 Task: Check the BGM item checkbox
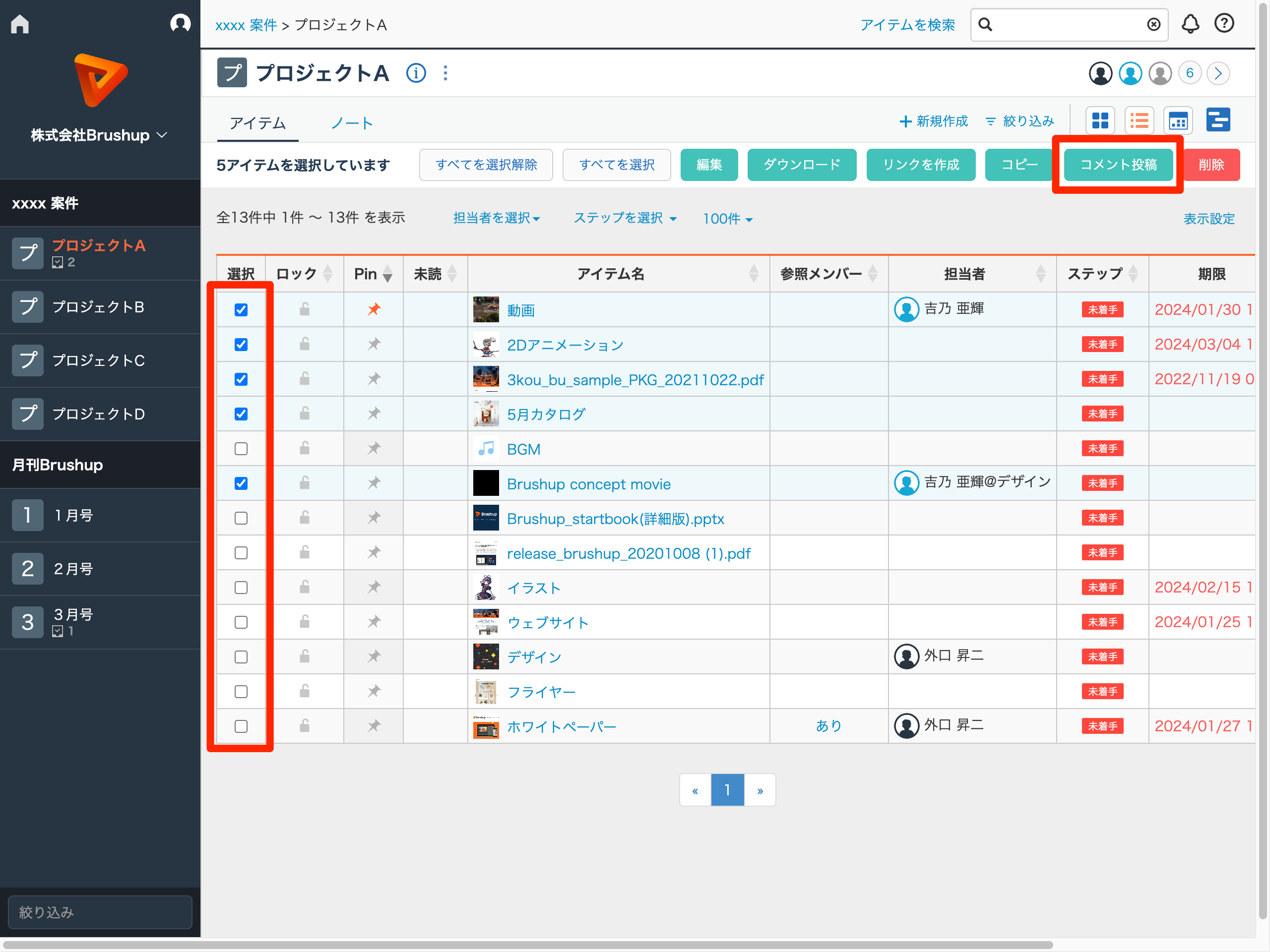[x=241, y=449]
